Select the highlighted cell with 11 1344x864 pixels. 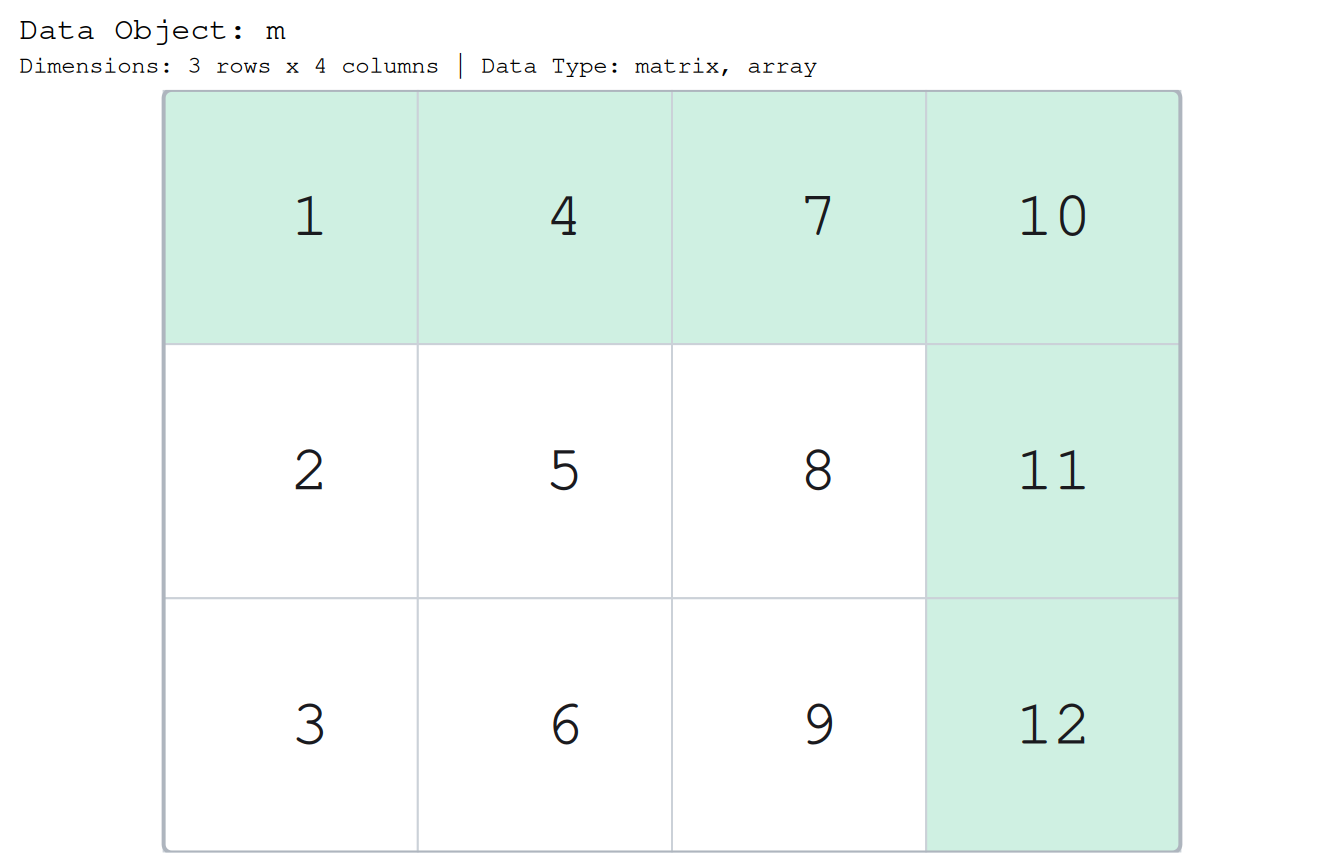[x=1053, y=471]
